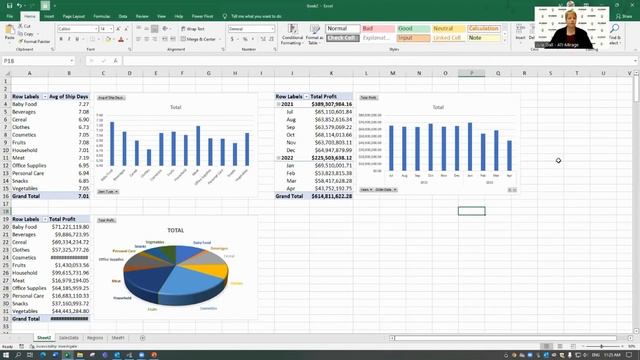Open Format as Table gallery
Viewport: 640px width, 360px height.
(314, 34)
